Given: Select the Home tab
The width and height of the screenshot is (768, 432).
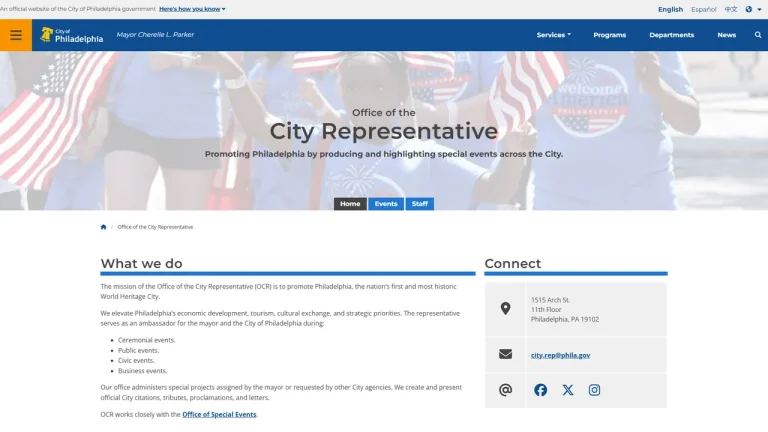Looking at the screenshot, I should 350,204.
